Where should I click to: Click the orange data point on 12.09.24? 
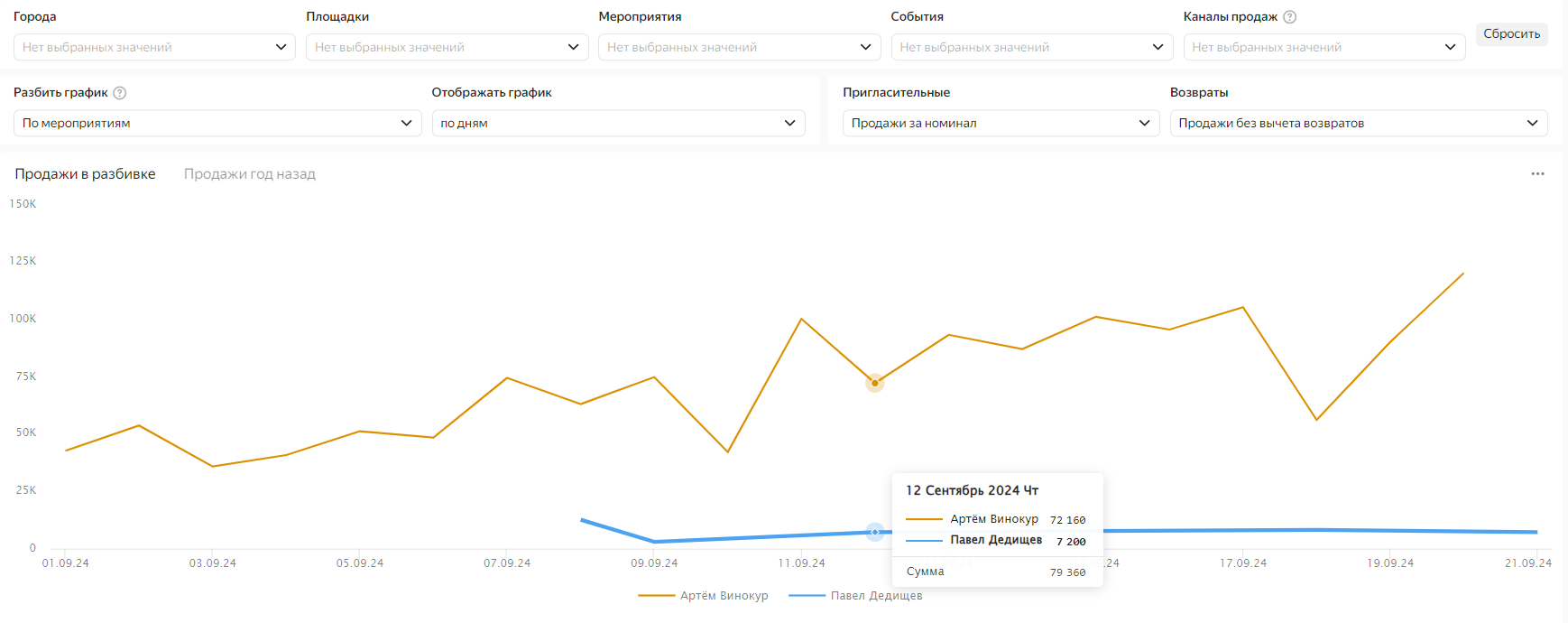click(874, 383)
